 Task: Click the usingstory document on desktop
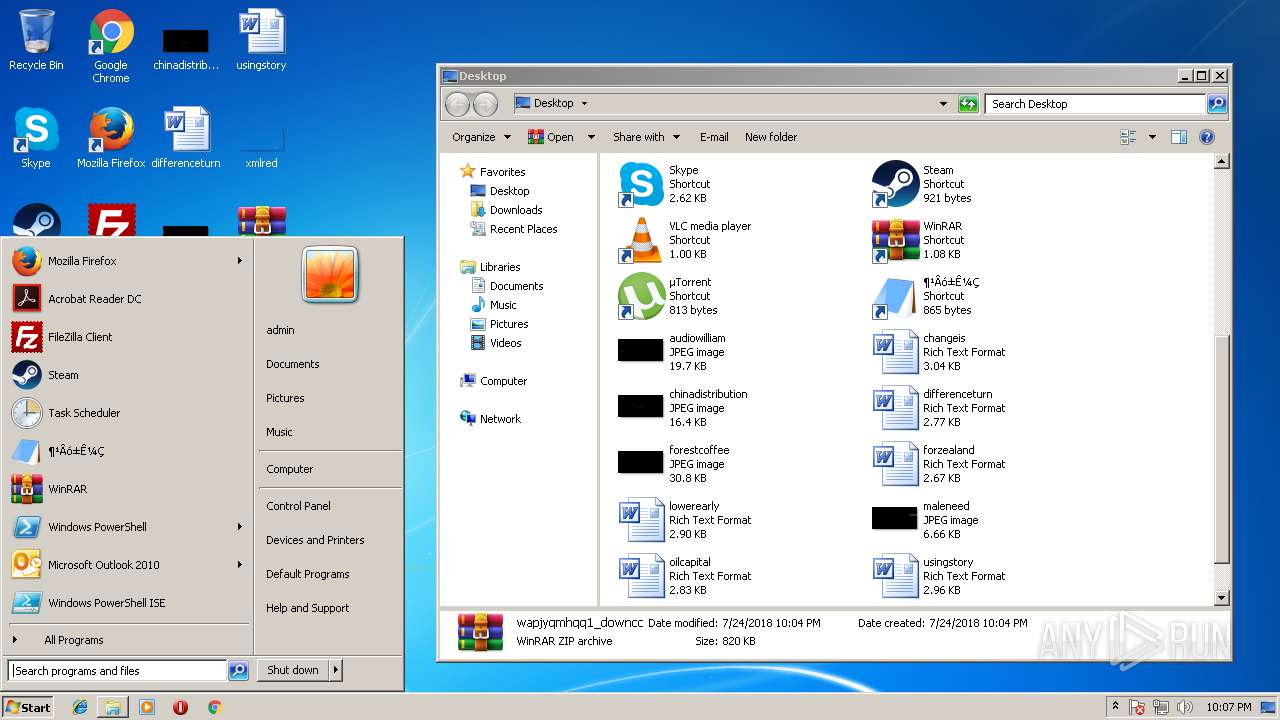point(261,41)
